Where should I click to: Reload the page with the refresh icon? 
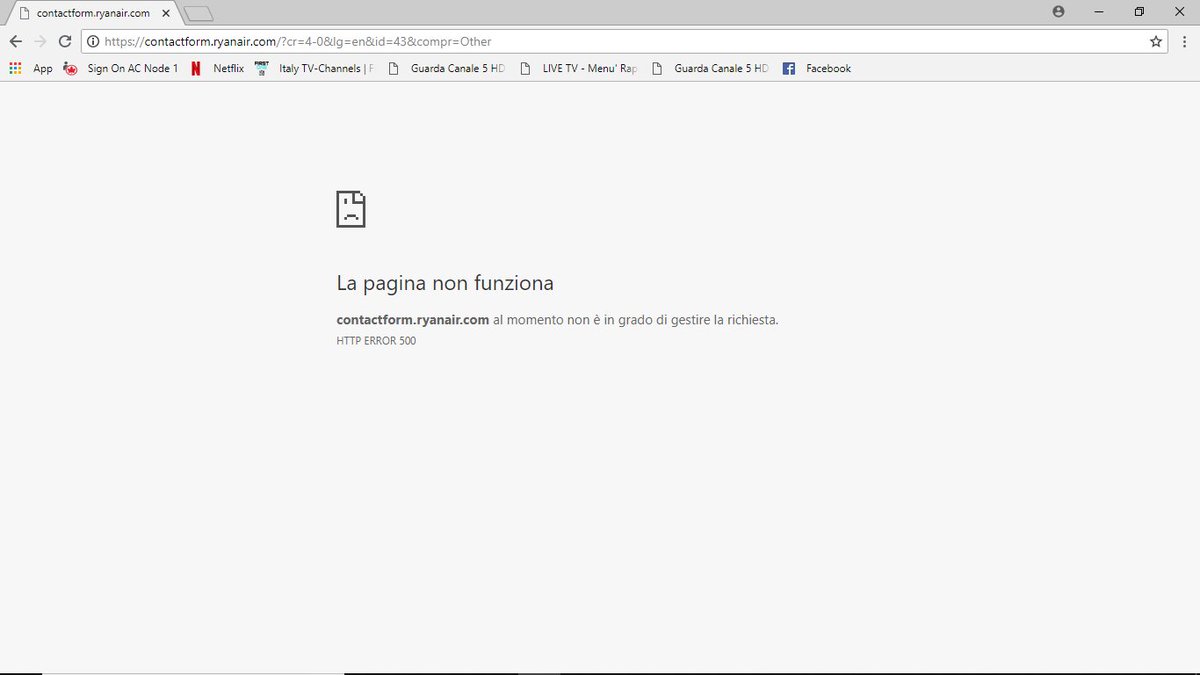coord(65,41)
